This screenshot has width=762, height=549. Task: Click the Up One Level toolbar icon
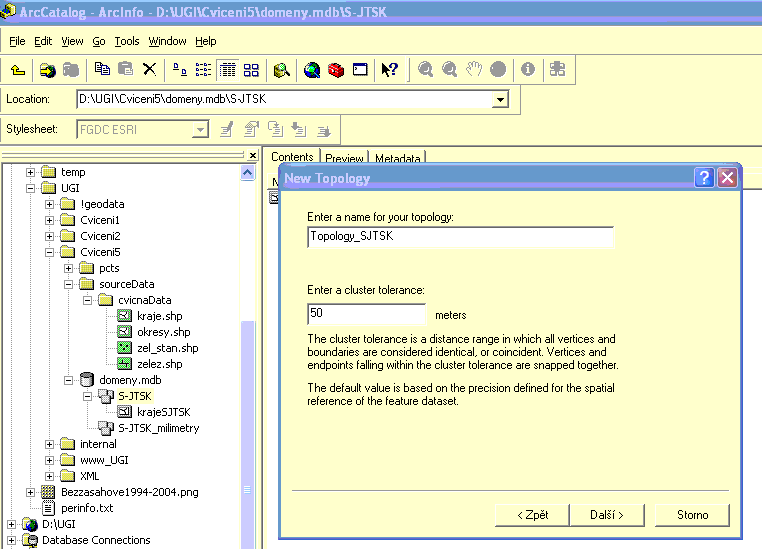pos(18,70)
